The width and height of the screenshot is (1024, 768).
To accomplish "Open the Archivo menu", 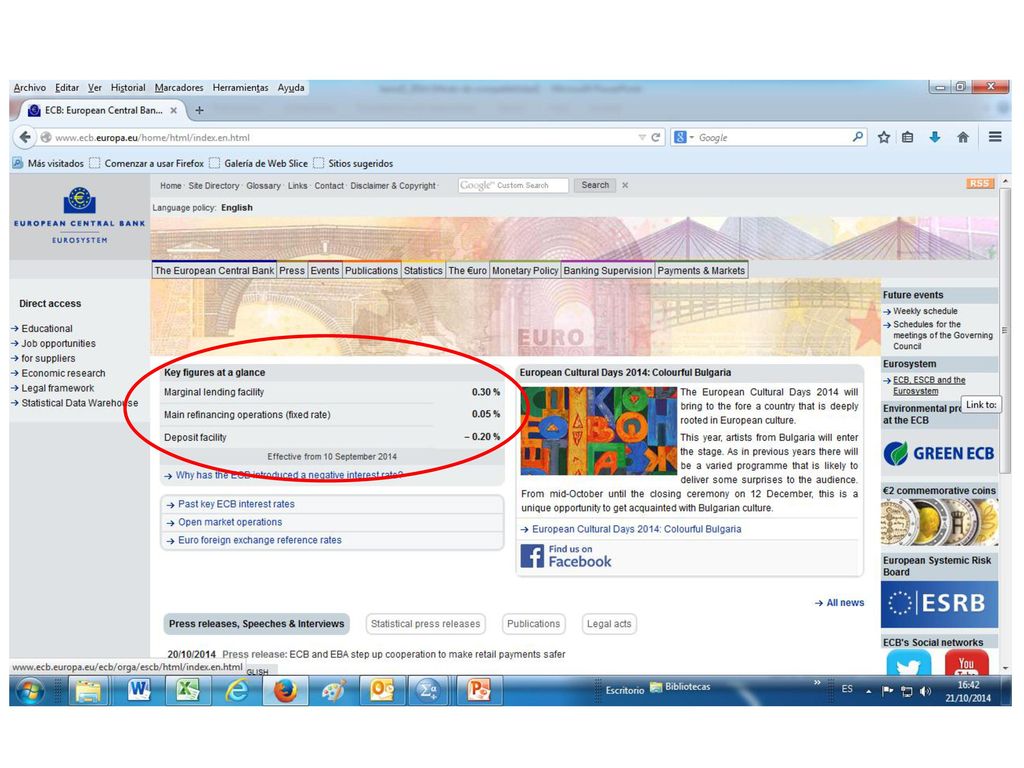I will pyautogui.click(x=30, y=88).
